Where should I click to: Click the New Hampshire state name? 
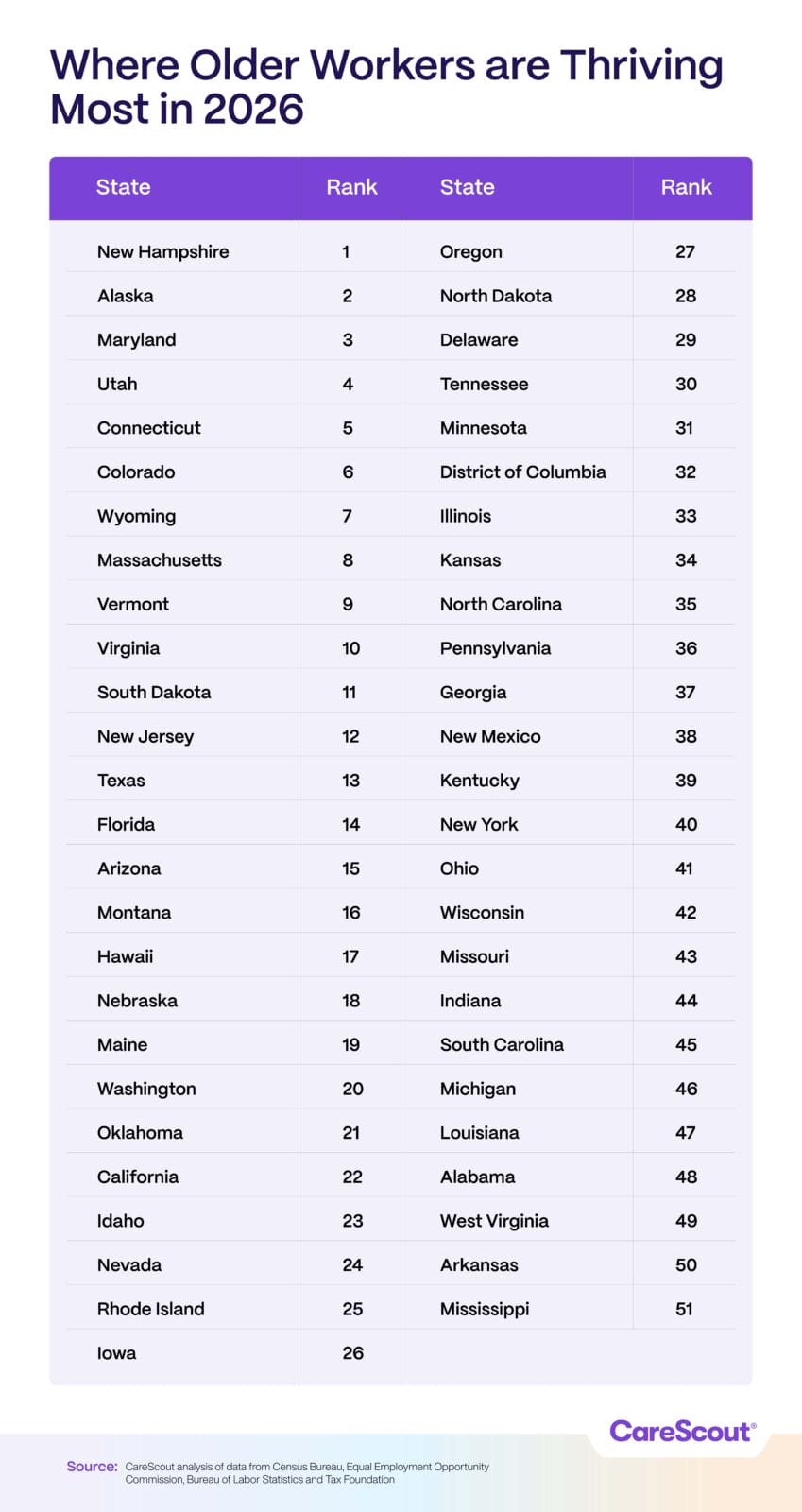click(x=163, y=252)
